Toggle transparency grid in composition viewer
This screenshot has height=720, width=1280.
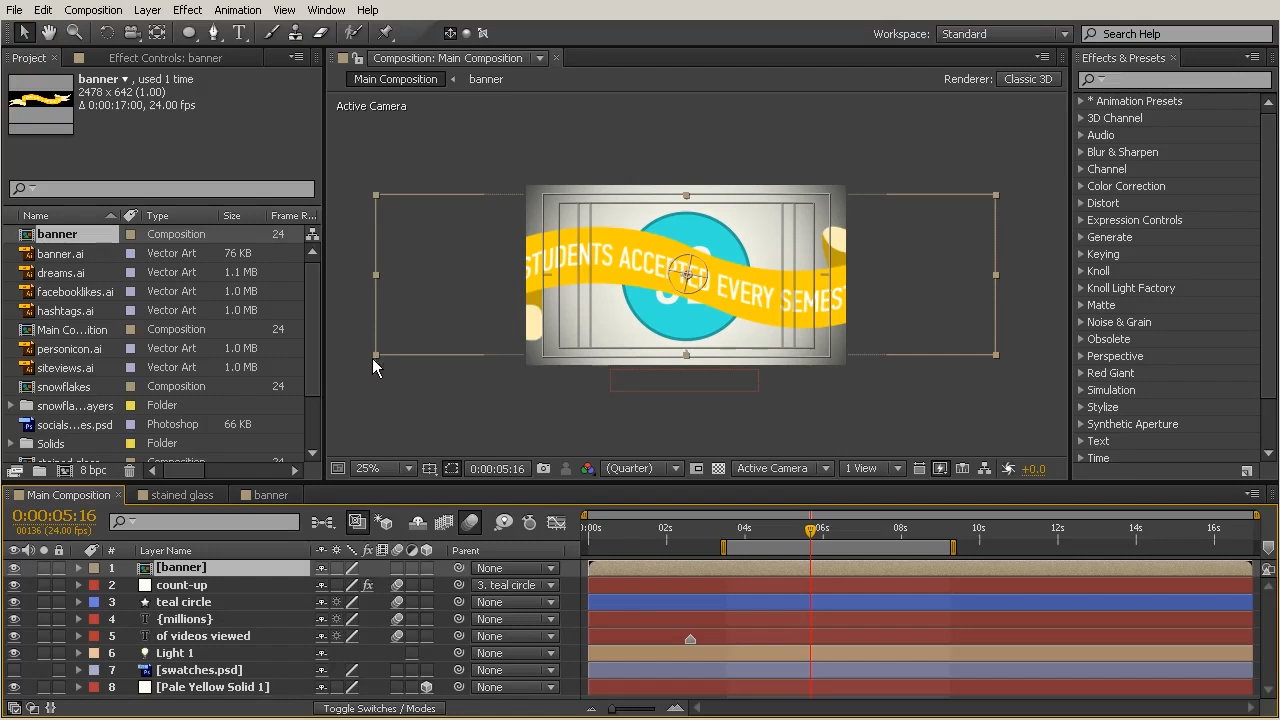point(718,468)
